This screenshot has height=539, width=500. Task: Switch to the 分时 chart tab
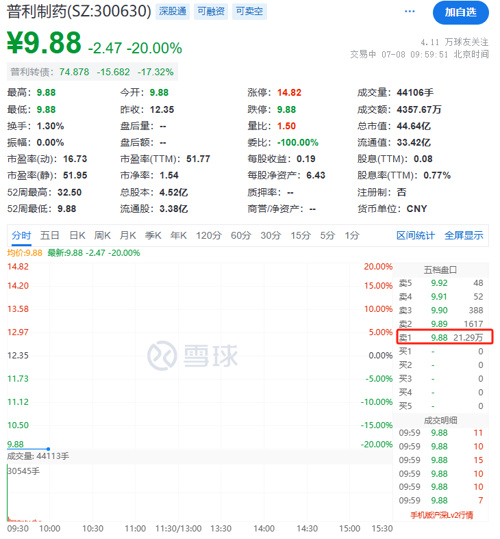click(21, 236)
